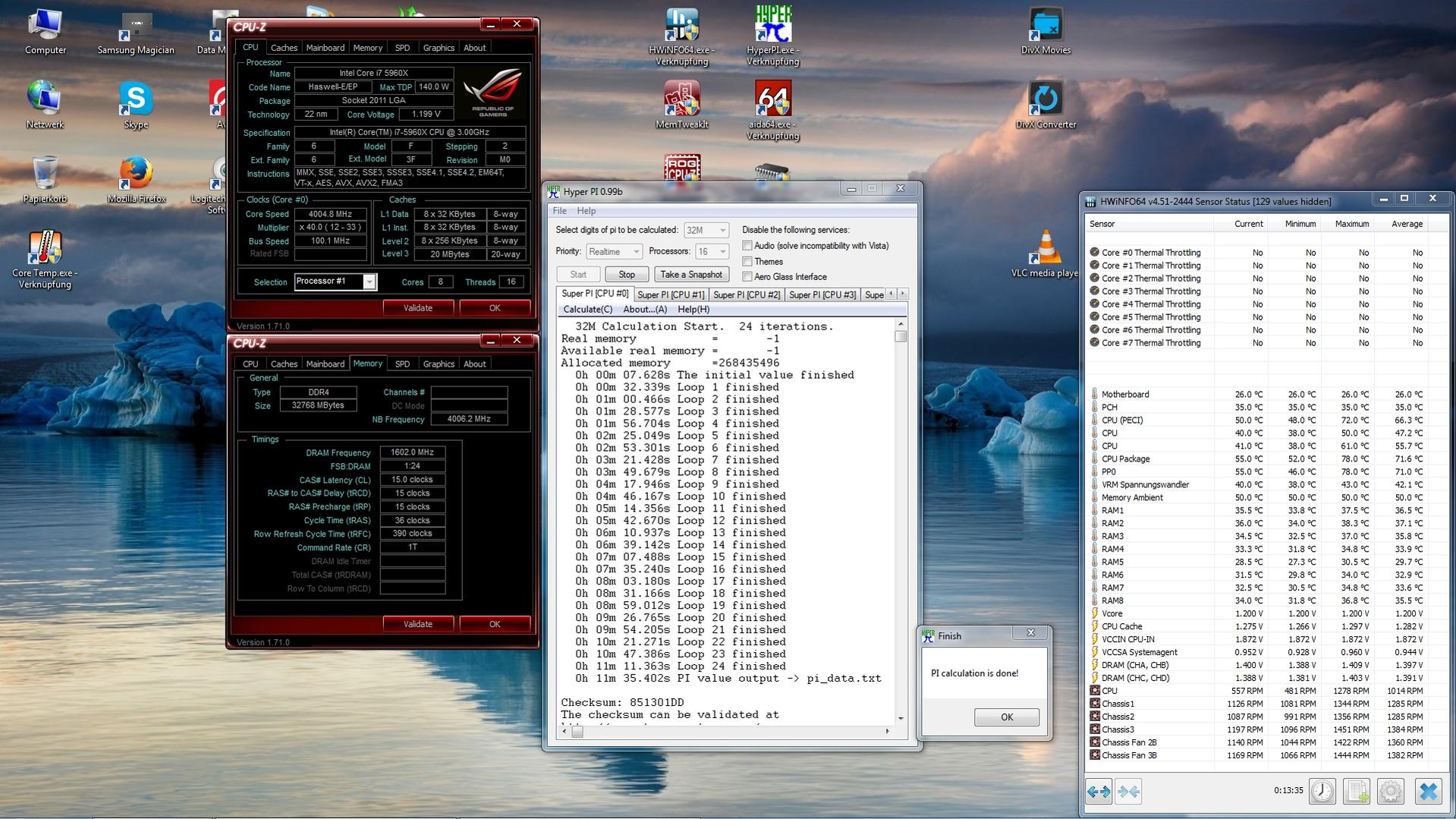This screenshot has width=1456, height=819.
Task: Click Validate in the upper CPU-Z window
Action: [417, 307]
